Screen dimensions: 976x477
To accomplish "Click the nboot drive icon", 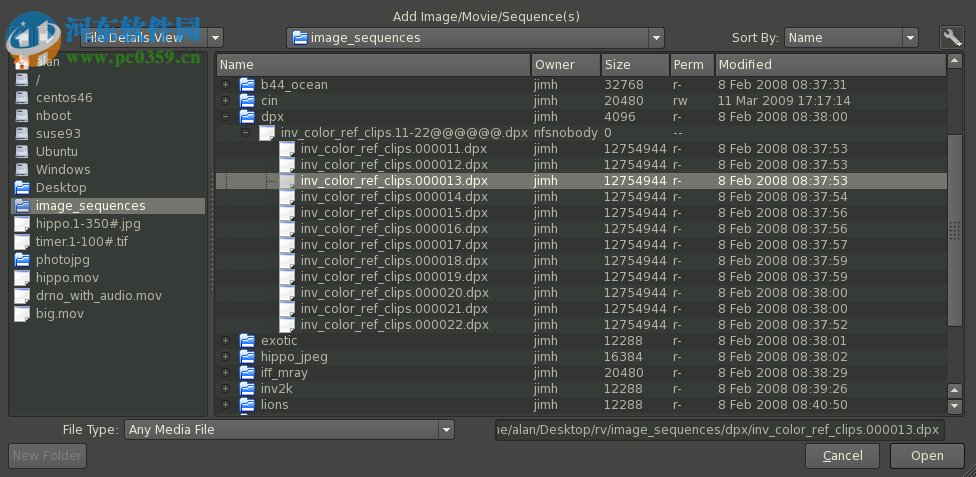I will point(22,116).
